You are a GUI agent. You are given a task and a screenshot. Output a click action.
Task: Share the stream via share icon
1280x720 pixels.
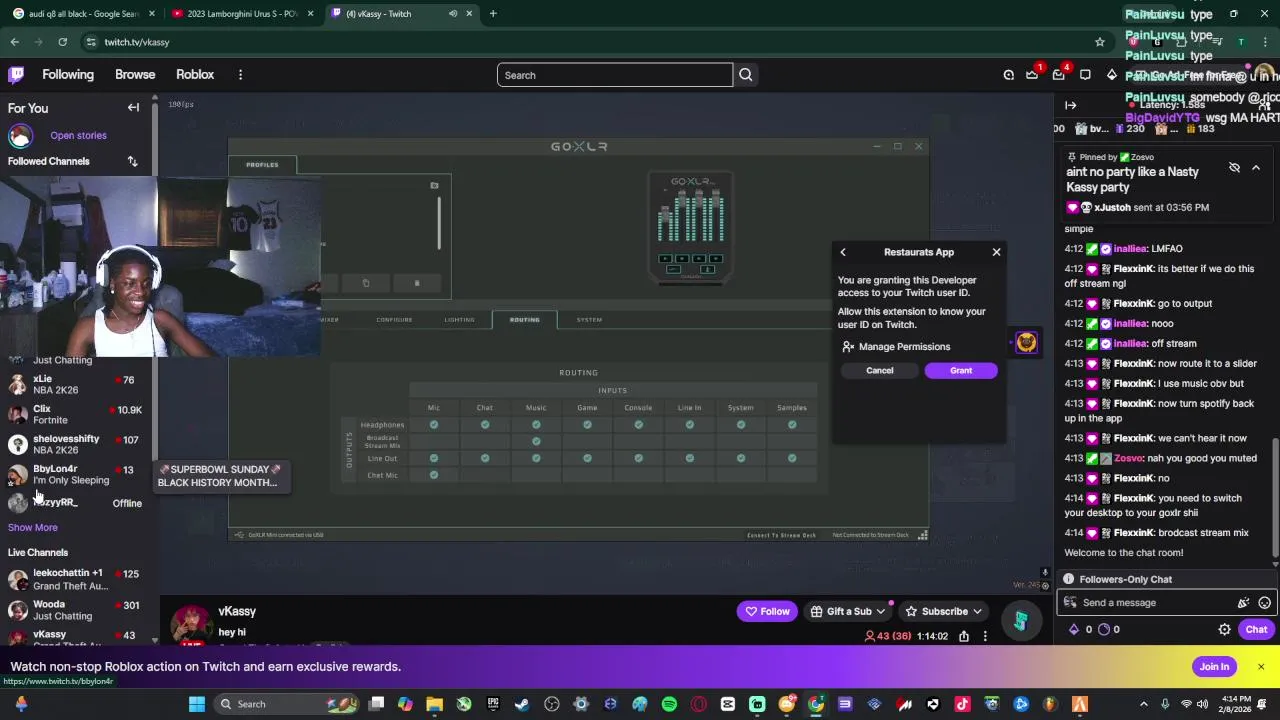click(964, 636)
